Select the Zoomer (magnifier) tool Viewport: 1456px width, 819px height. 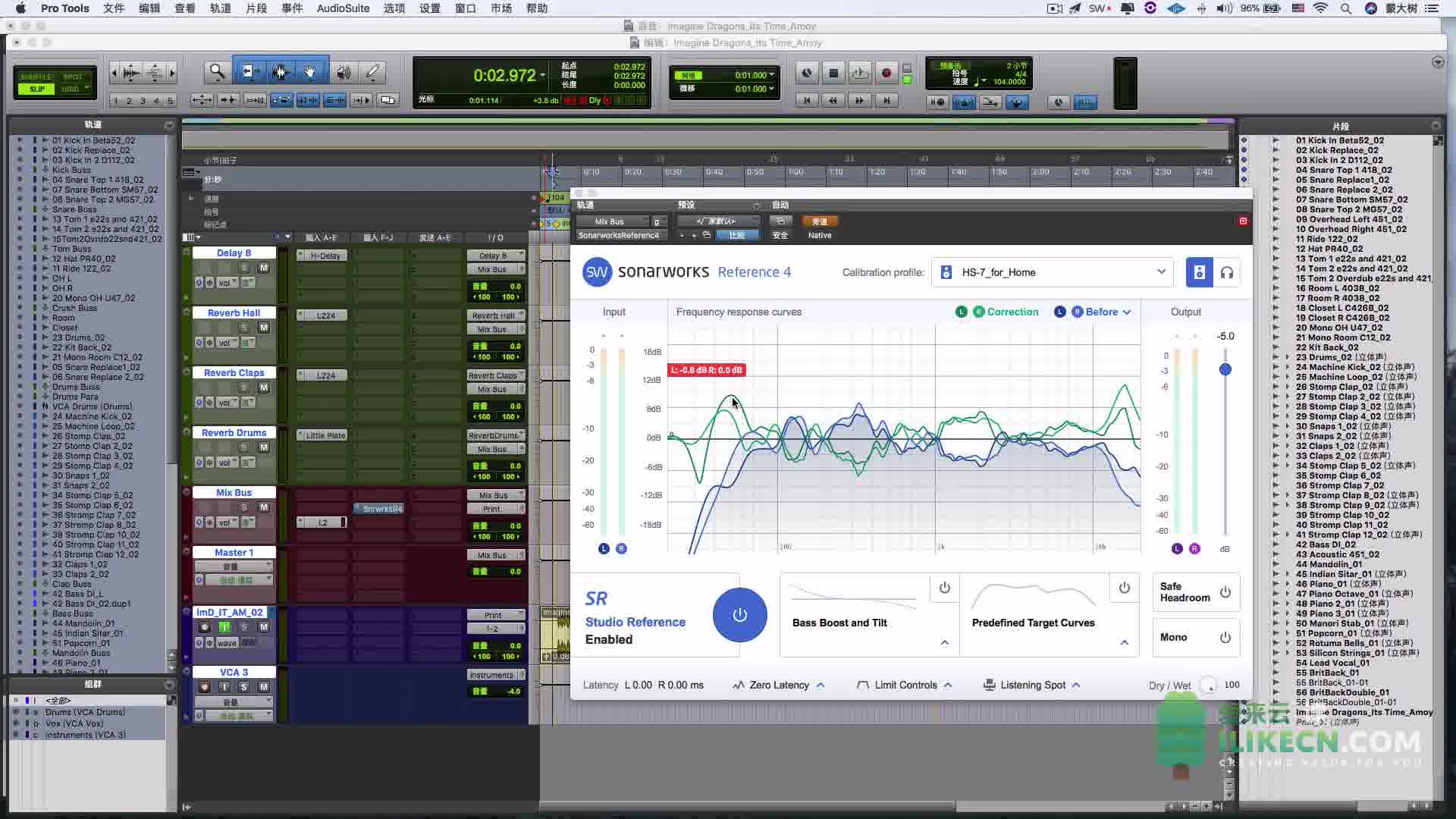pos(217,72)
